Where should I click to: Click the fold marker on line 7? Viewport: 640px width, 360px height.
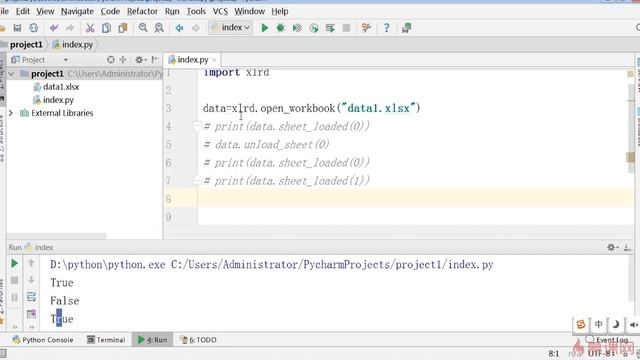pos(197,180)
